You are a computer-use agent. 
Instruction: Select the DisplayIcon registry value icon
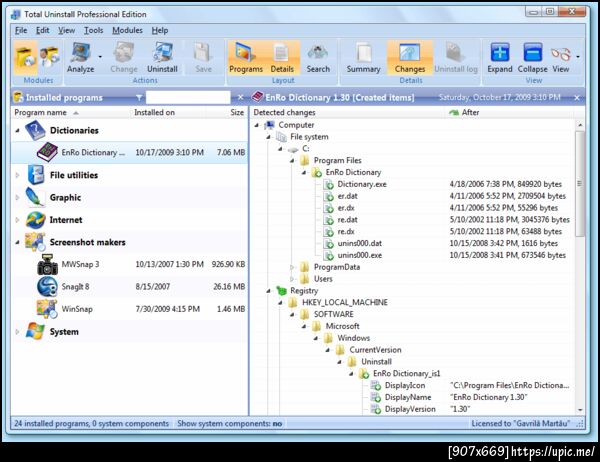pos(376,386)
